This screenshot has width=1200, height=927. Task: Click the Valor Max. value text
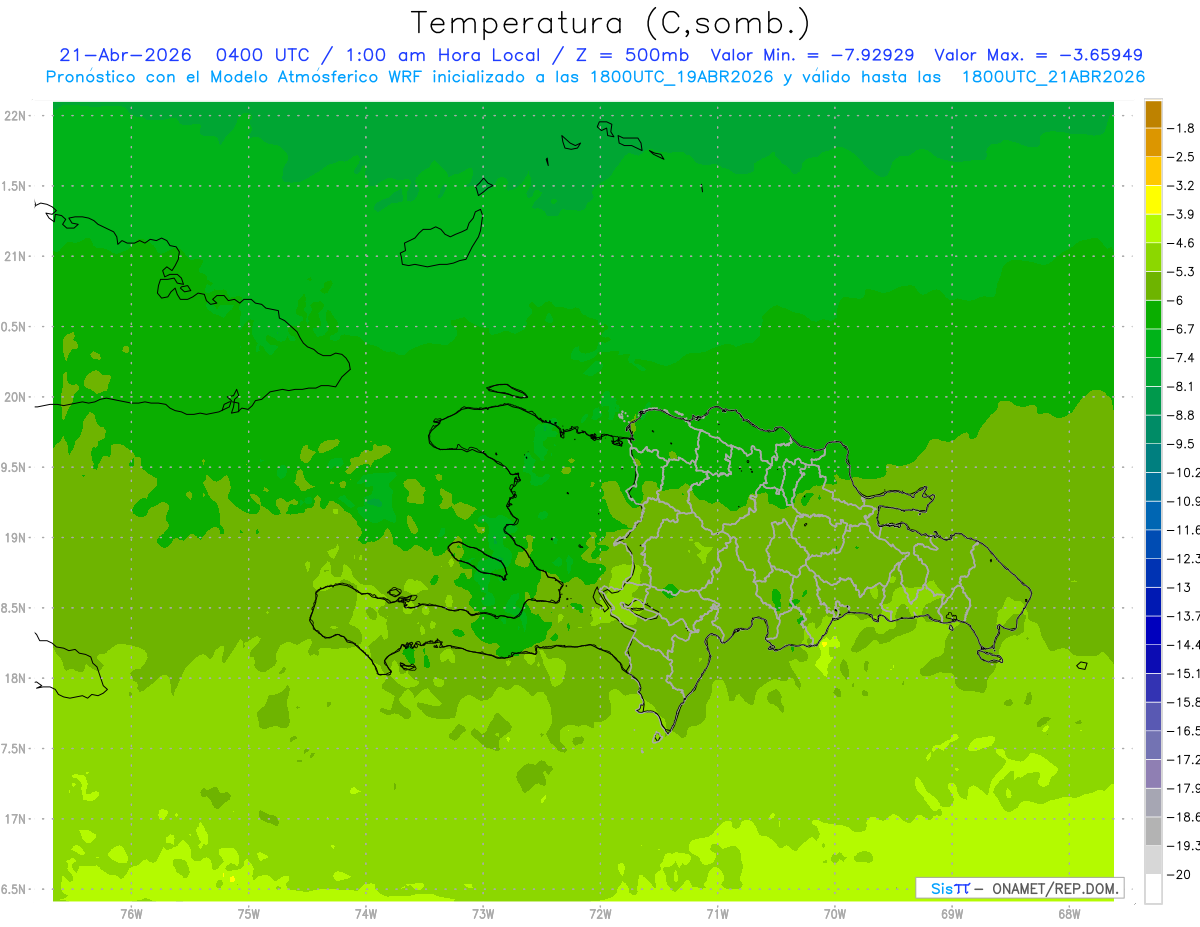[x=1039, y=55]
